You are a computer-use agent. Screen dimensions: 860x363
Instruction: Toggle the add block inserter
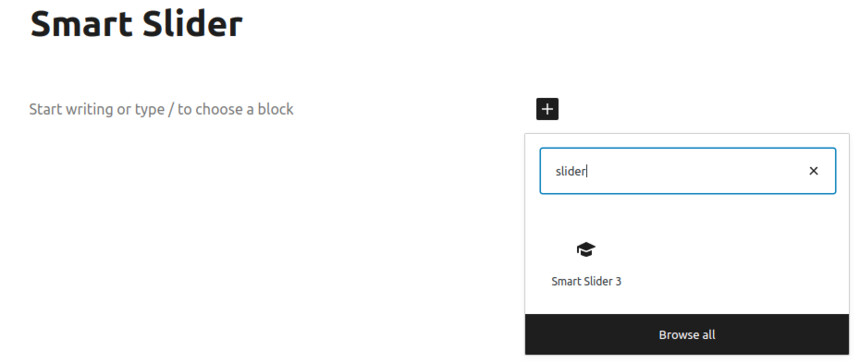547,109
